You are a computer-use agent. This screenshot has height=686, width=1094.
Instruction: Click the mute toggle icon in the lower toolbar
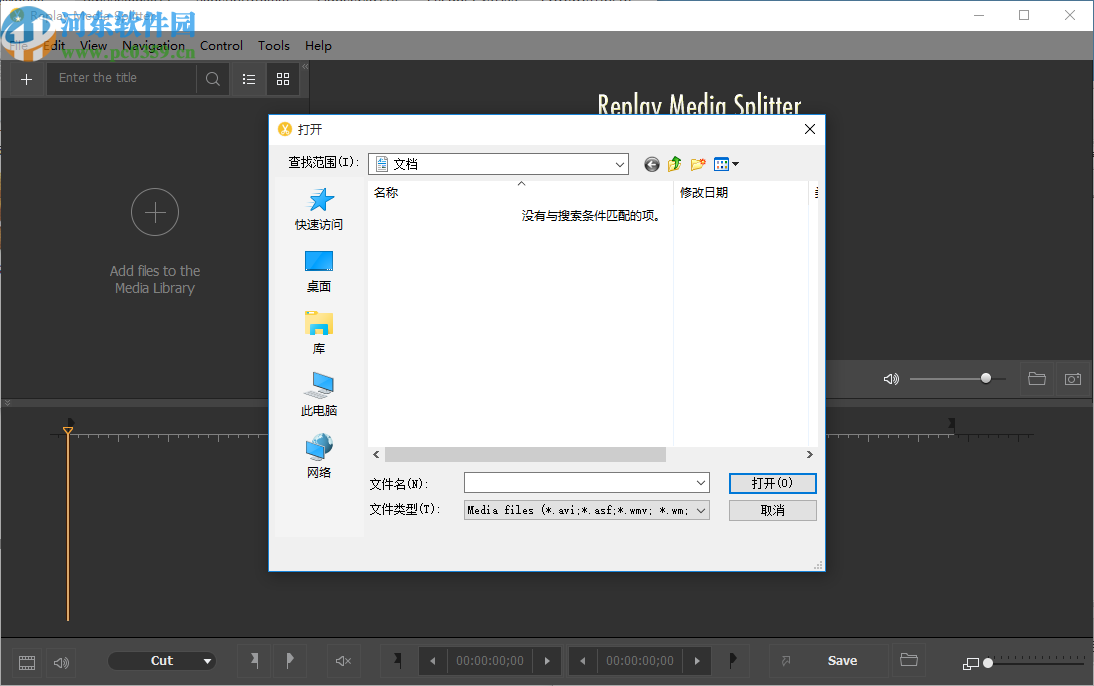pyautogui.click(x=343, y=661)
